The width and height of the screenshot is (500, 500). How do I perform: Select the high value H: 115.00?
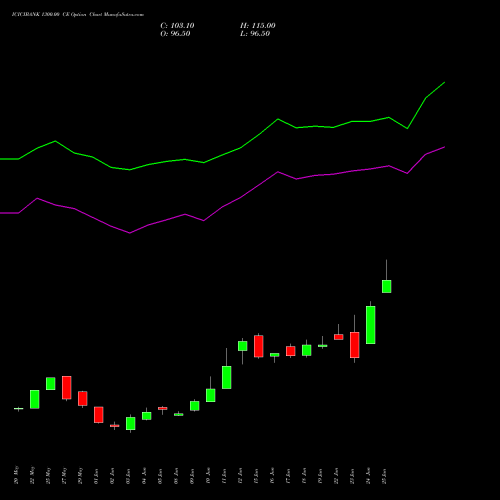coord(258,26)
